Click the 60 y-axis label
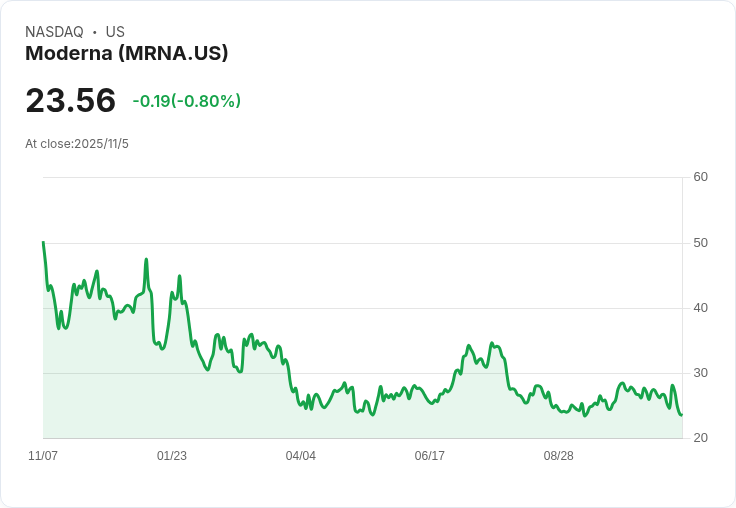Screen dimensions: 736x508 click(700, 177)
